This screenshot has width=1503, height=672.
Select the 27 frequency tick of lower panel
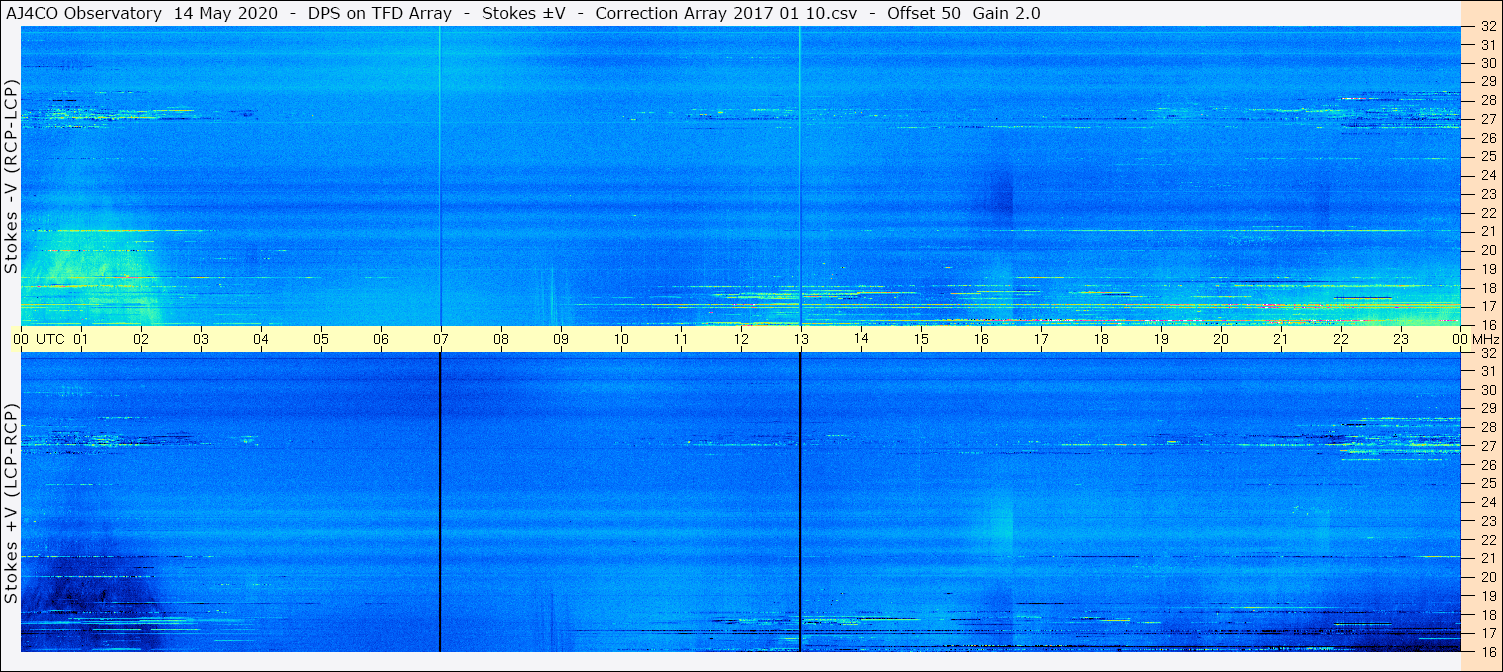[1487, 446]
